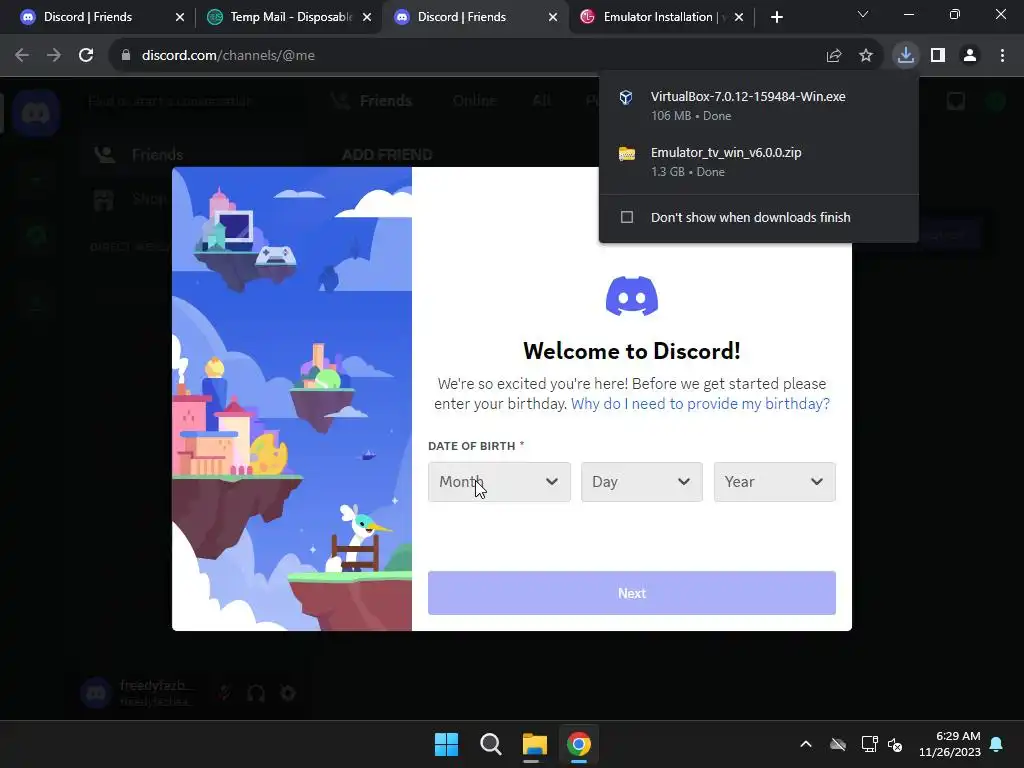Click the Discord home icon in server sidebar
The width and height of the screenshot is (1024, 768).
pos(36,113)
